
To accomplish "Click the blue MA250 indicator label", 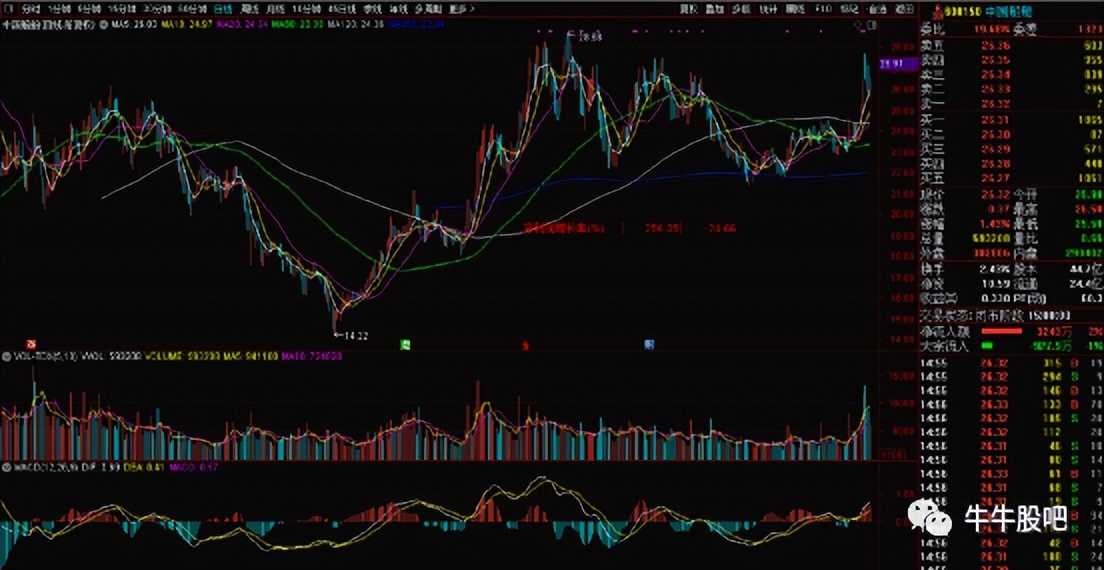I will click(416, 25).
